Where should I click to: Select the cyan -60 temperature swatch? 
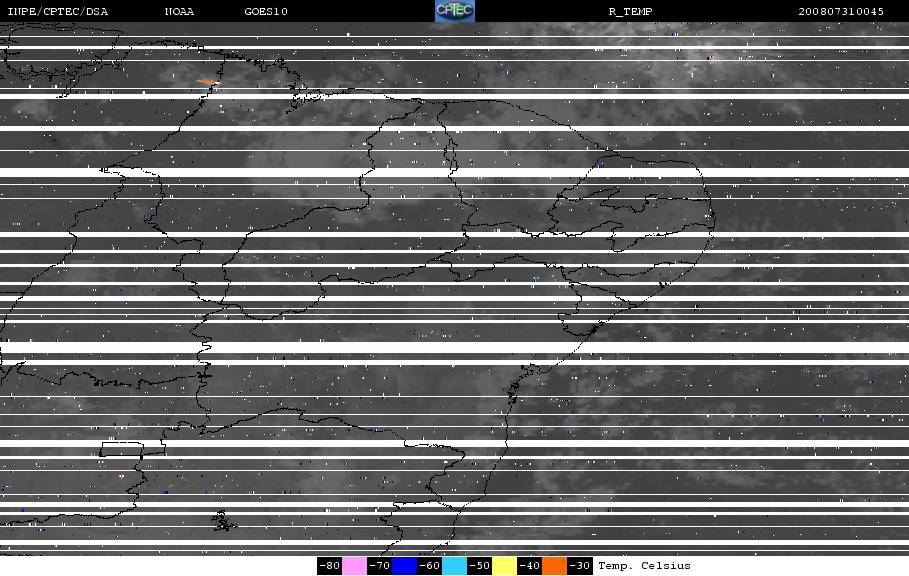tap(455, 566)
